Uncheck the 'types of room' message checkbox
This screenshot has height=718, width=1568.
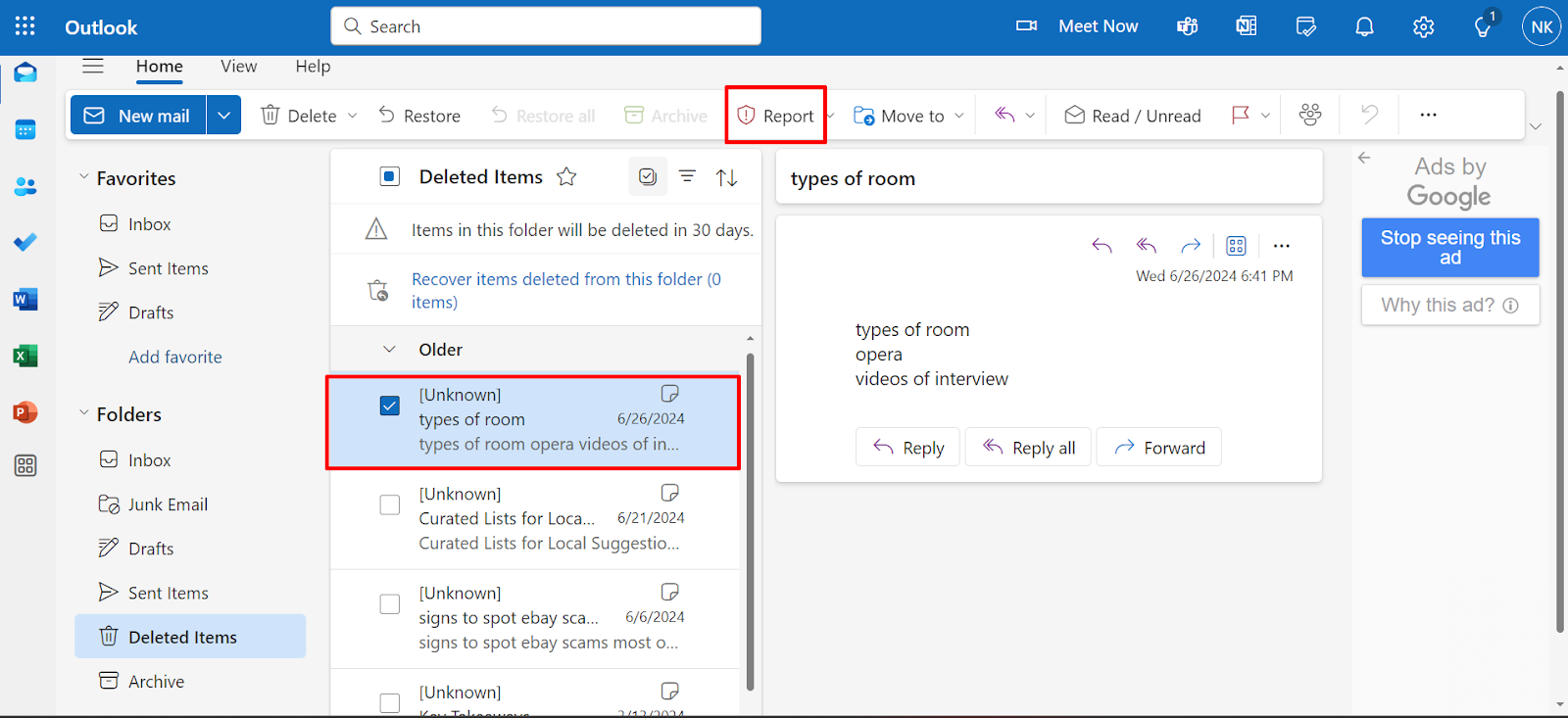click(390, 406)
